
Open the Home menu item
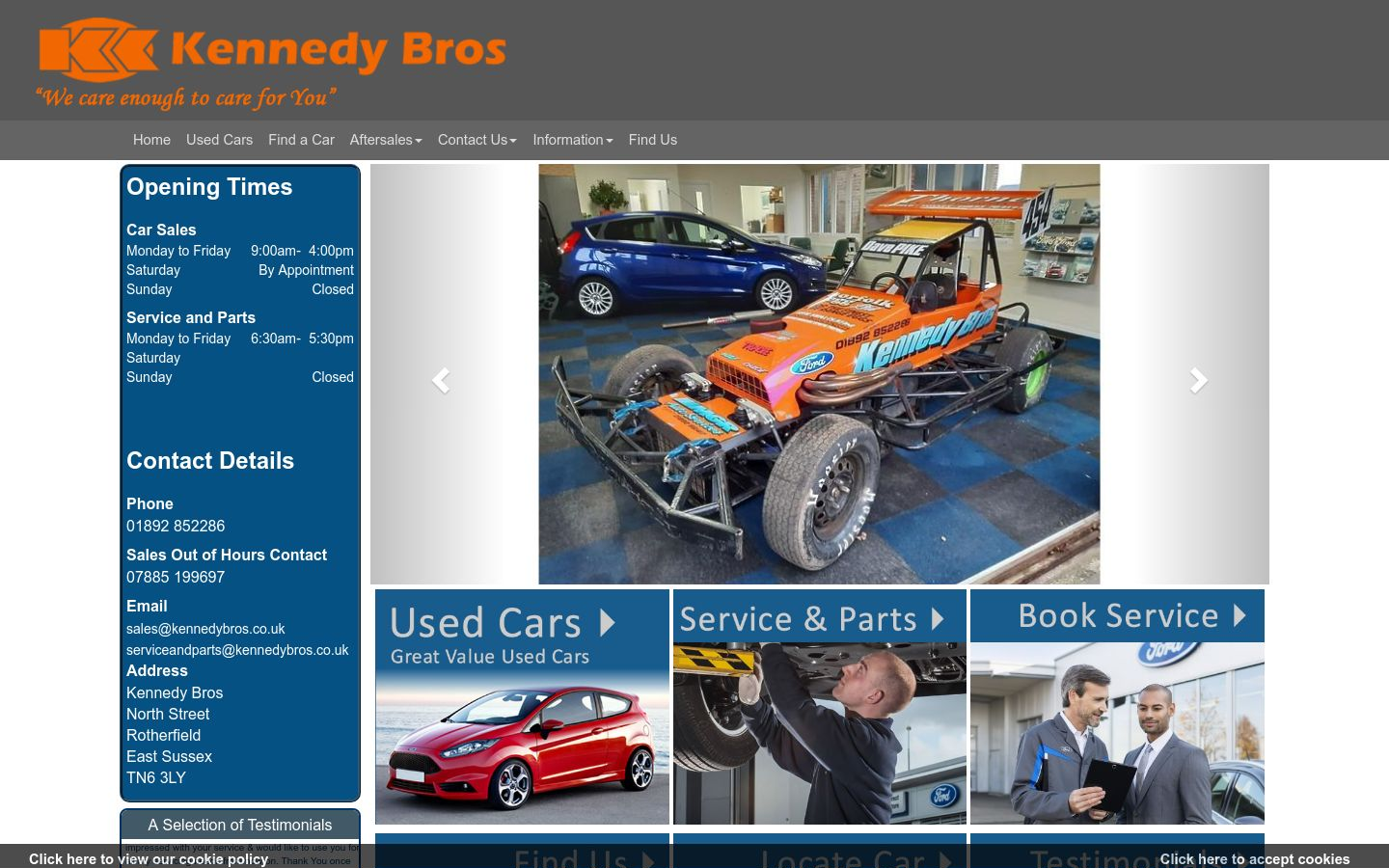coord(151,140)
